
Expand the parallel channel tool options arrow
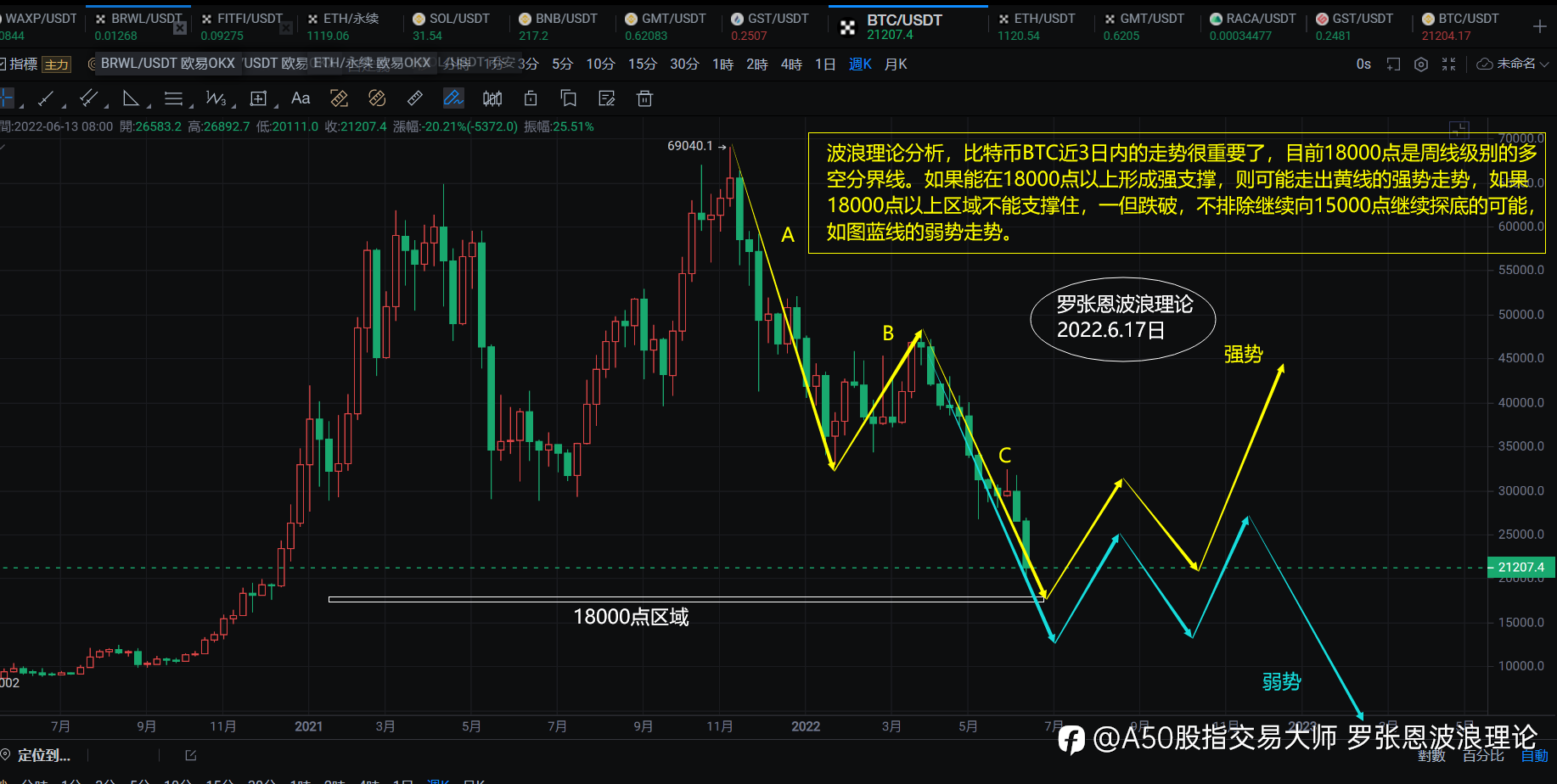106,105
